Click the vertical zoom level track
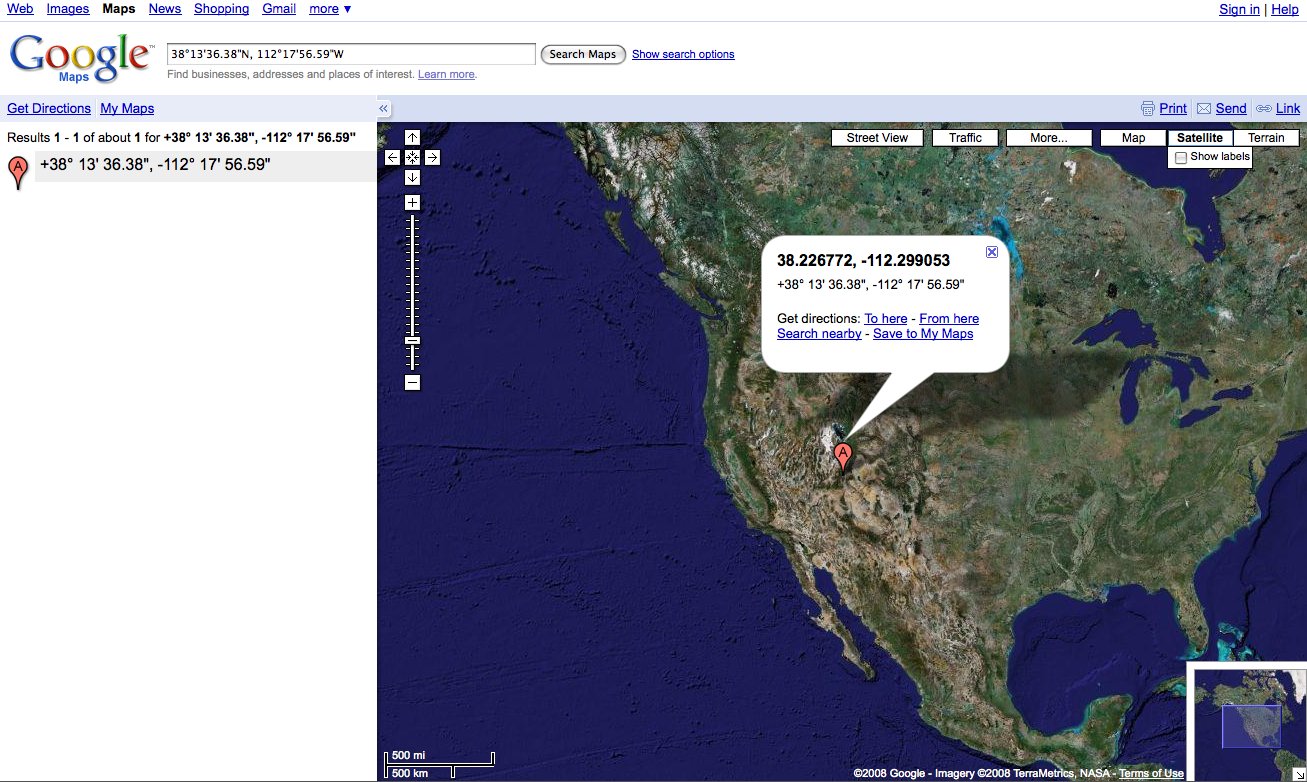 pyautogui.click(x=412, y=292)
